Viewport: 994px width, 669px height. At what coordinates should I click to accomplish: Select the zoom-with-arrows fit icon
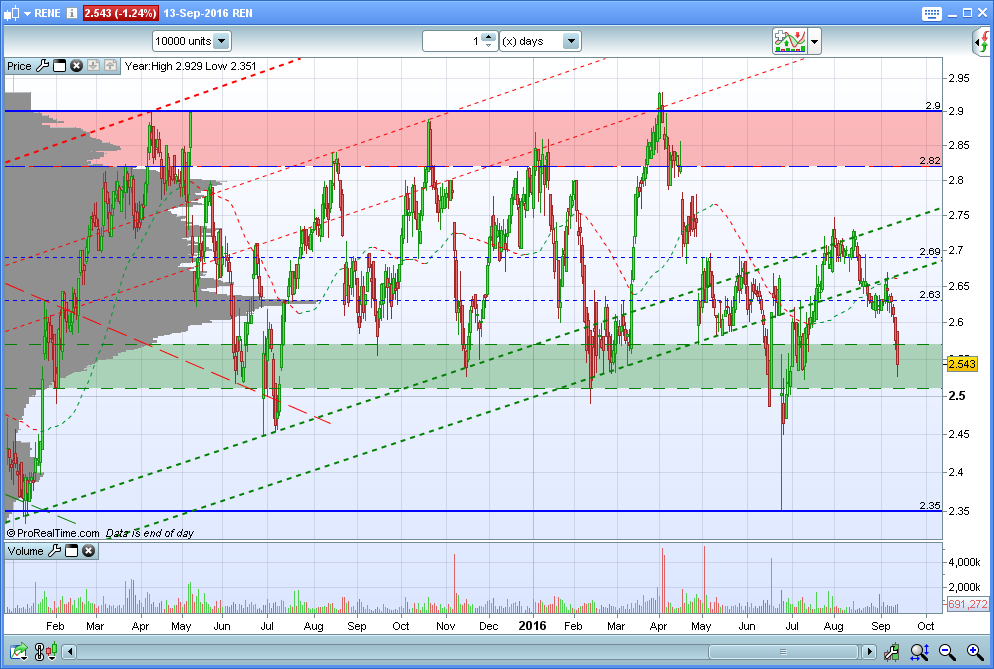click(x=919, y=651)
